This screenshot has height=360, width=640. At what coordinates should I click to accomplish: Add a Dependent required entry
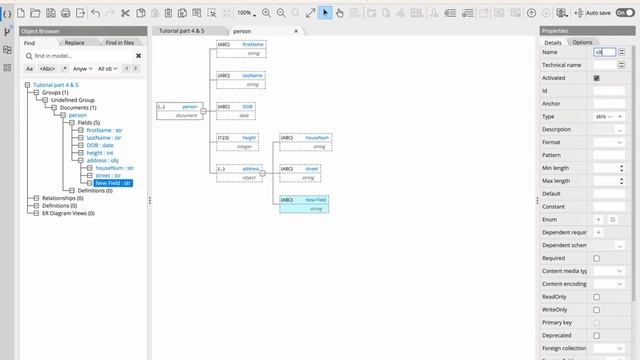point(598,233)
